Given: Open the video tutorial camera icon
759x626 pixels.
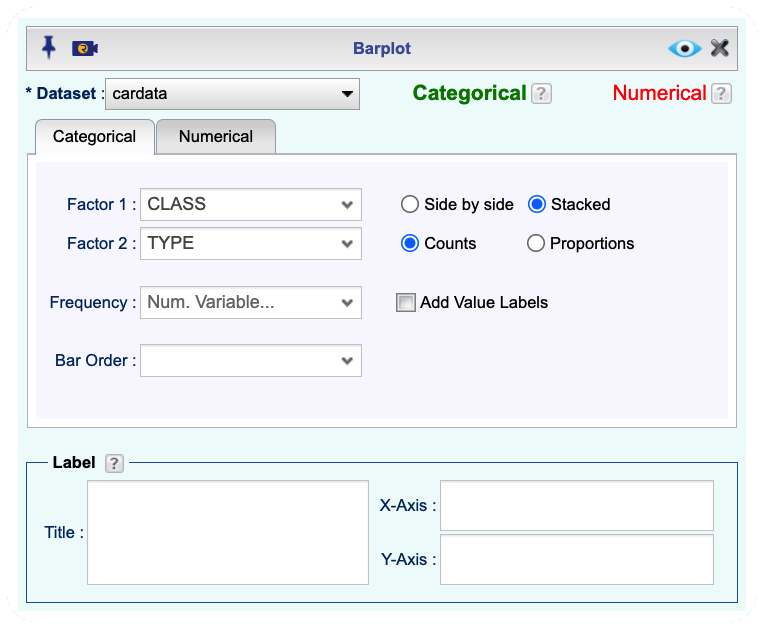Looking at the screenshot, I should tap(85, 48).
